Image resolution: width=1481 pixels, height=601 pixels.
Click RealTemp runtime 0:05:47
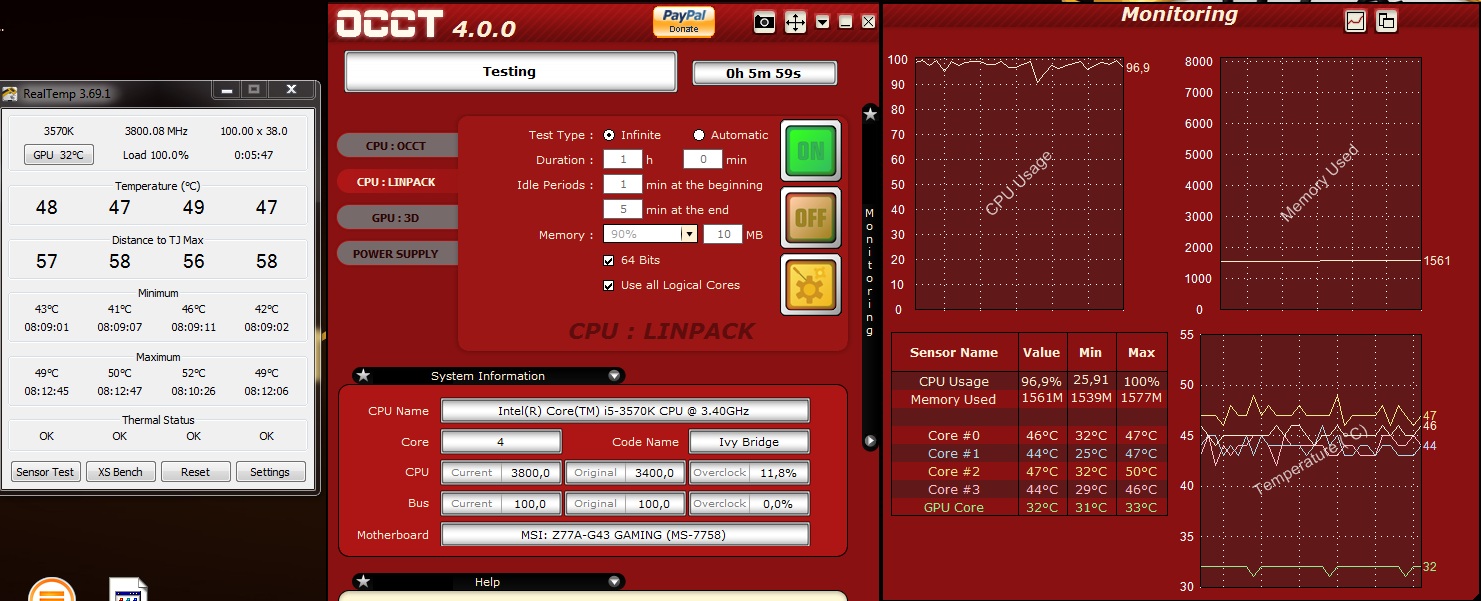[253, 155]
